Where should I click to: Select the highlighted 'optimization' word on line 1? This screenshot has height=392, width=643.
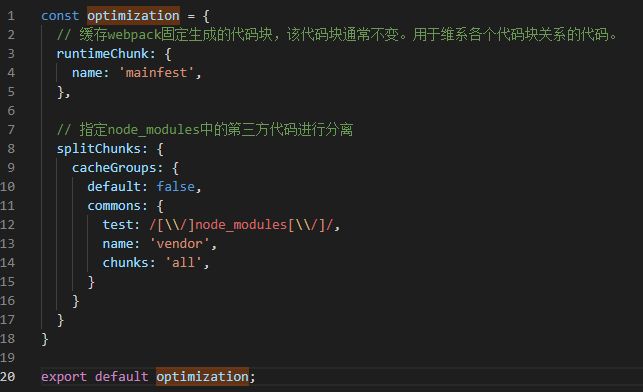(133, 16)
